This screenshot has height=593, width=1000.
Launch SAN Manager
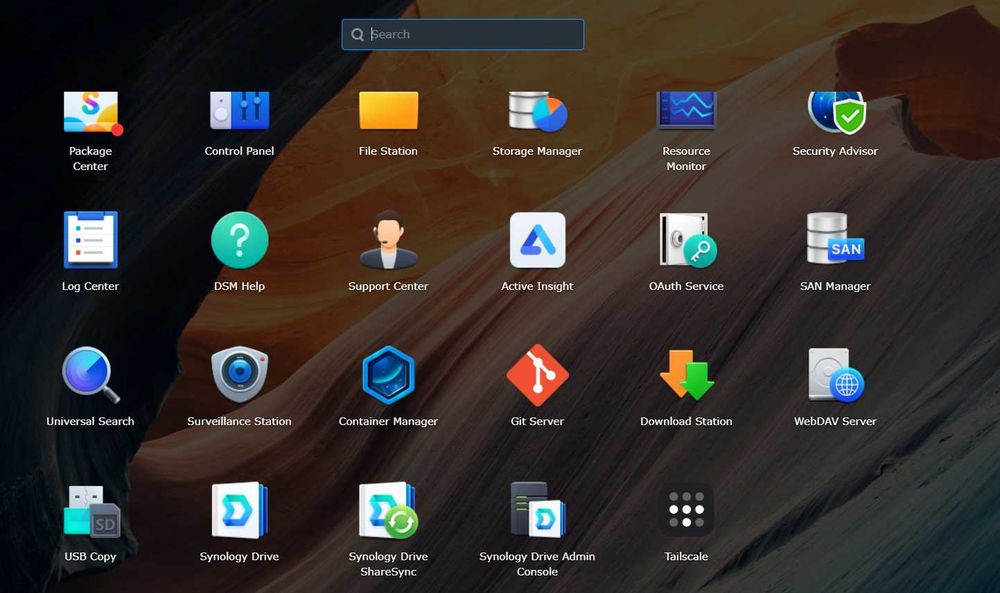click(835, 238)
